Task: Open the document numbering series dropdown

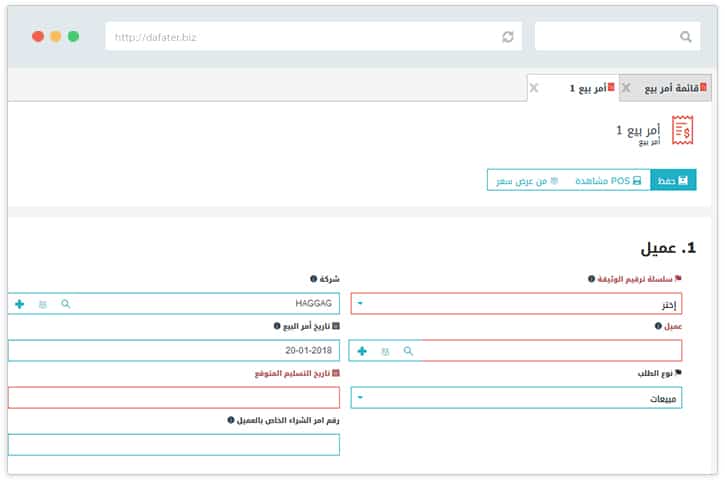Action: [x=516, y=304]
